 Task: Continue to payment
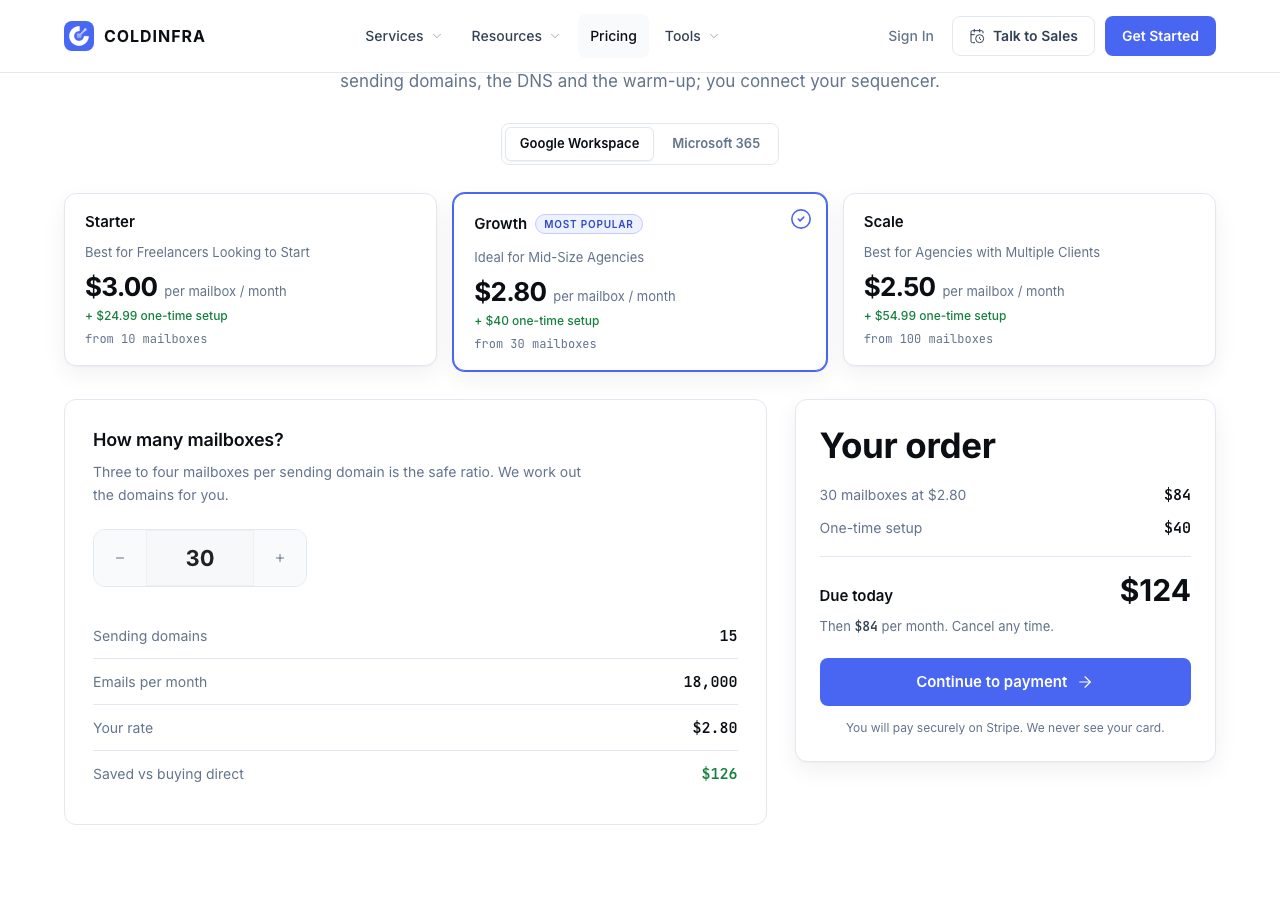1005,682
